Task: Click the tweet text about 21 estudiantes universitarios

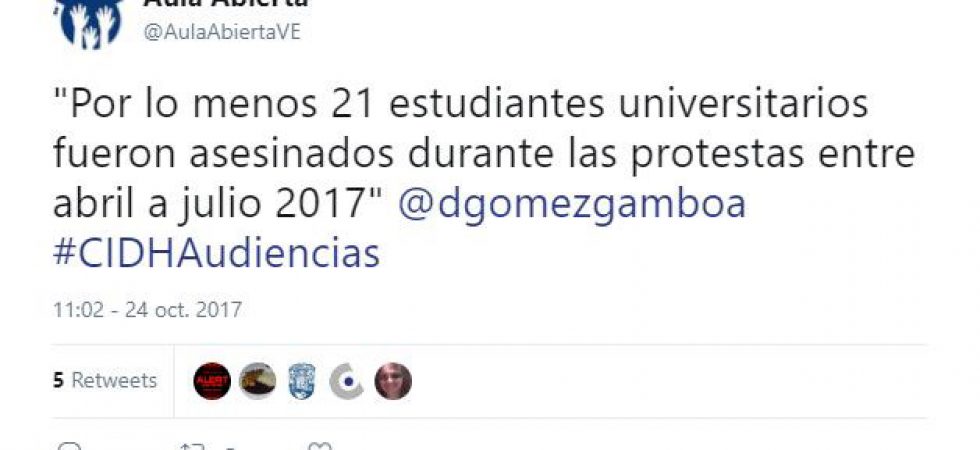Action: pos(484,154)
